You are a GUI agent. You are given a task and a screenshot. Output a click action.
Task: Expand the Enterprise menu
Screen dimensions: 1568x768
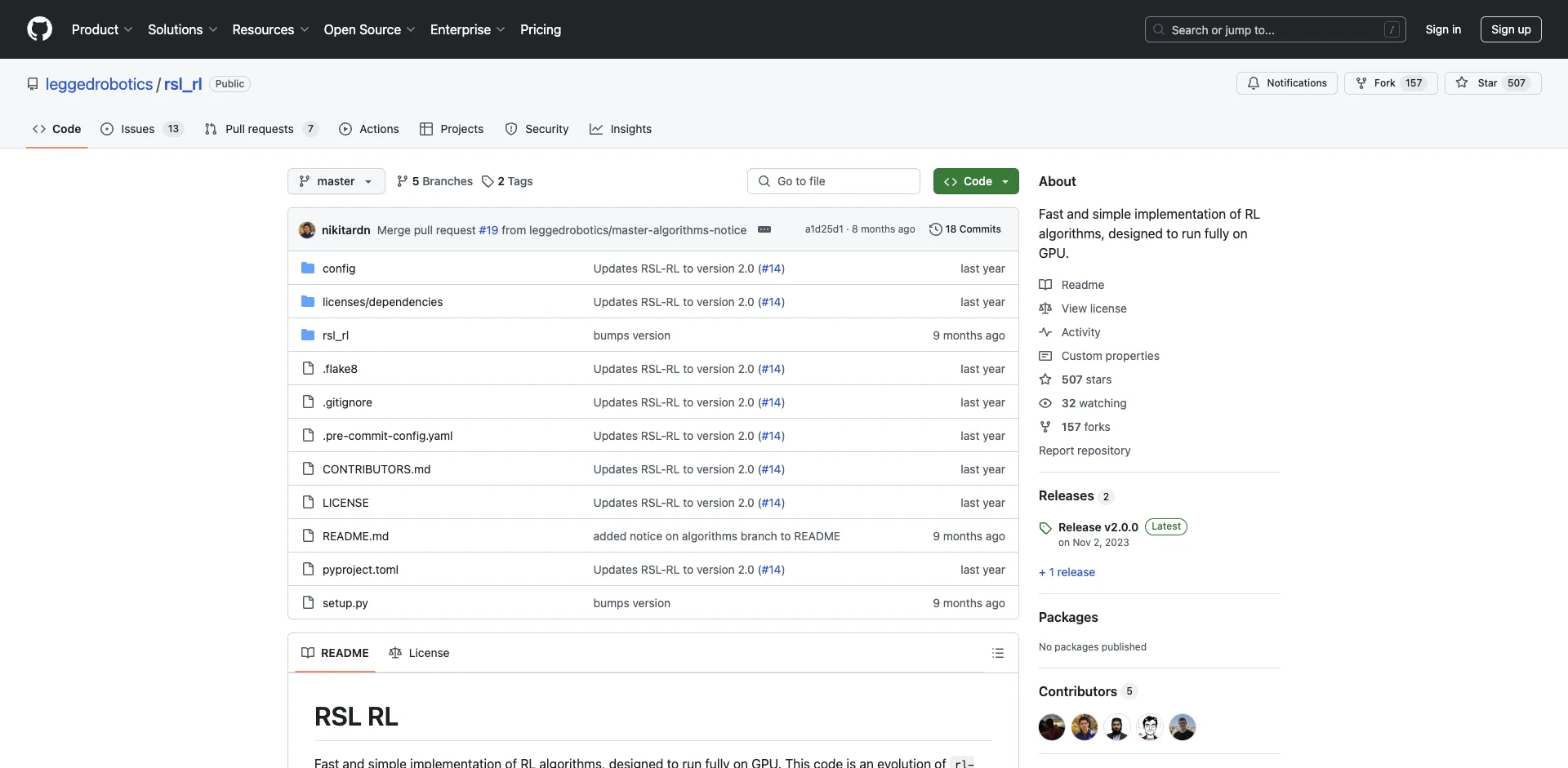pyautogui.click(x=467, y=29)
